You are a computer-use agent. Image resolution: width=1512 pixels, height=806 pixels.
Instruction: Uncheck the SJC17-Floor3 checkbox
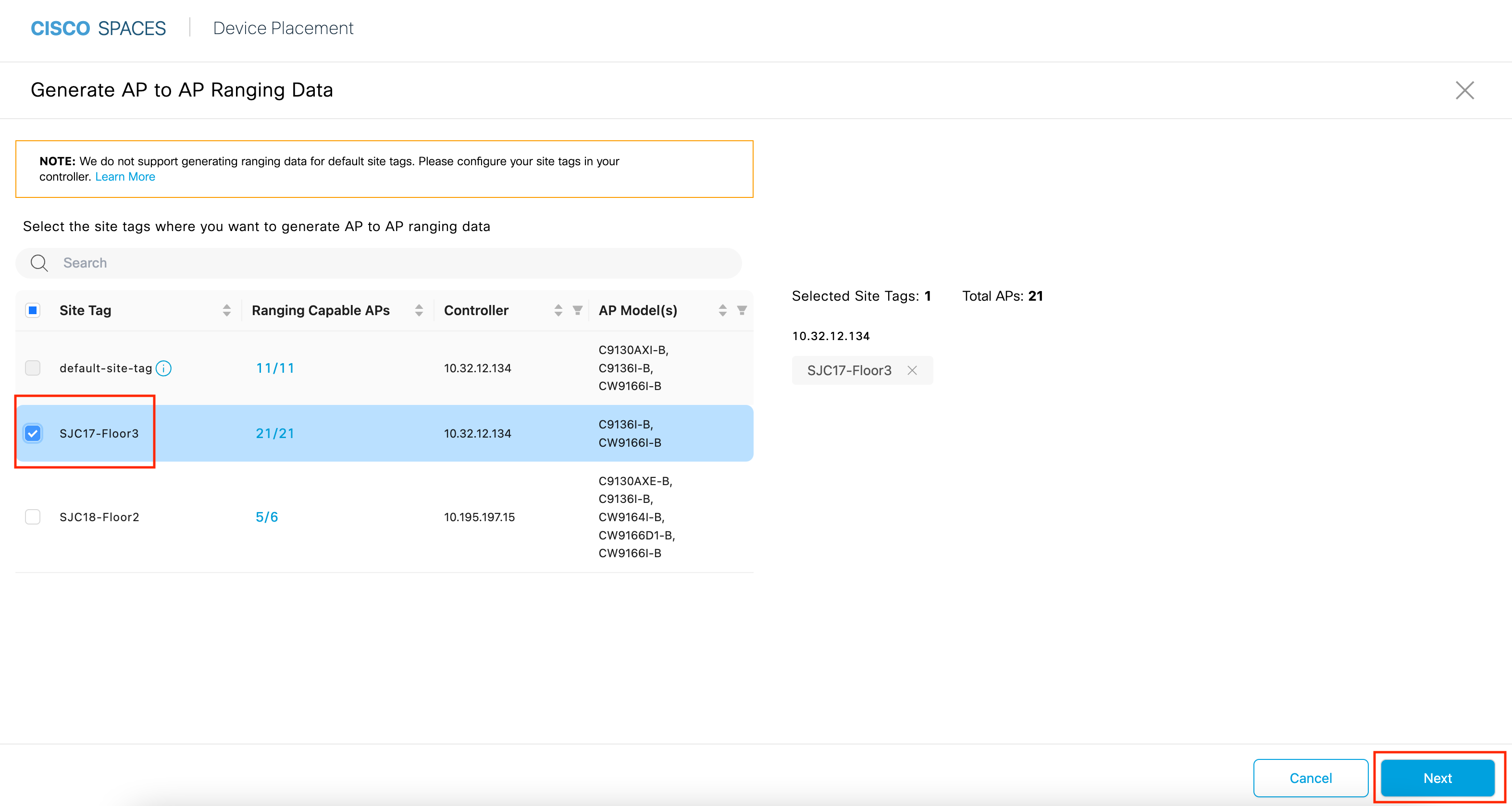tap(33, 434)
